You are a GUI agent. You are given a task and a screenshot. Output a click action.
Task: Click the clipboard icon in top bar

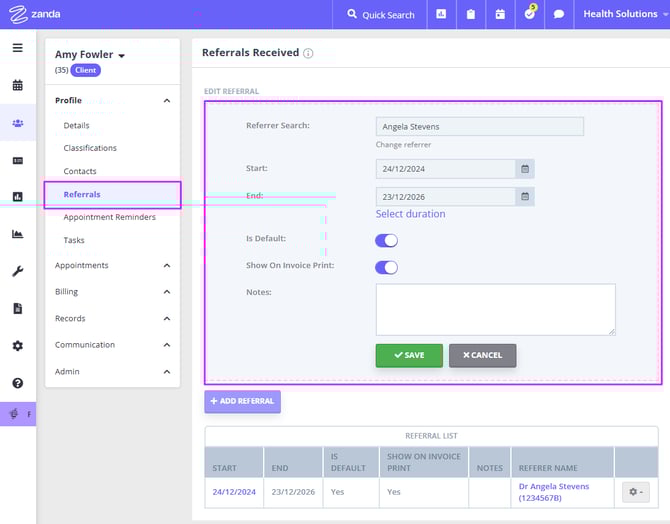pos(470,15)
